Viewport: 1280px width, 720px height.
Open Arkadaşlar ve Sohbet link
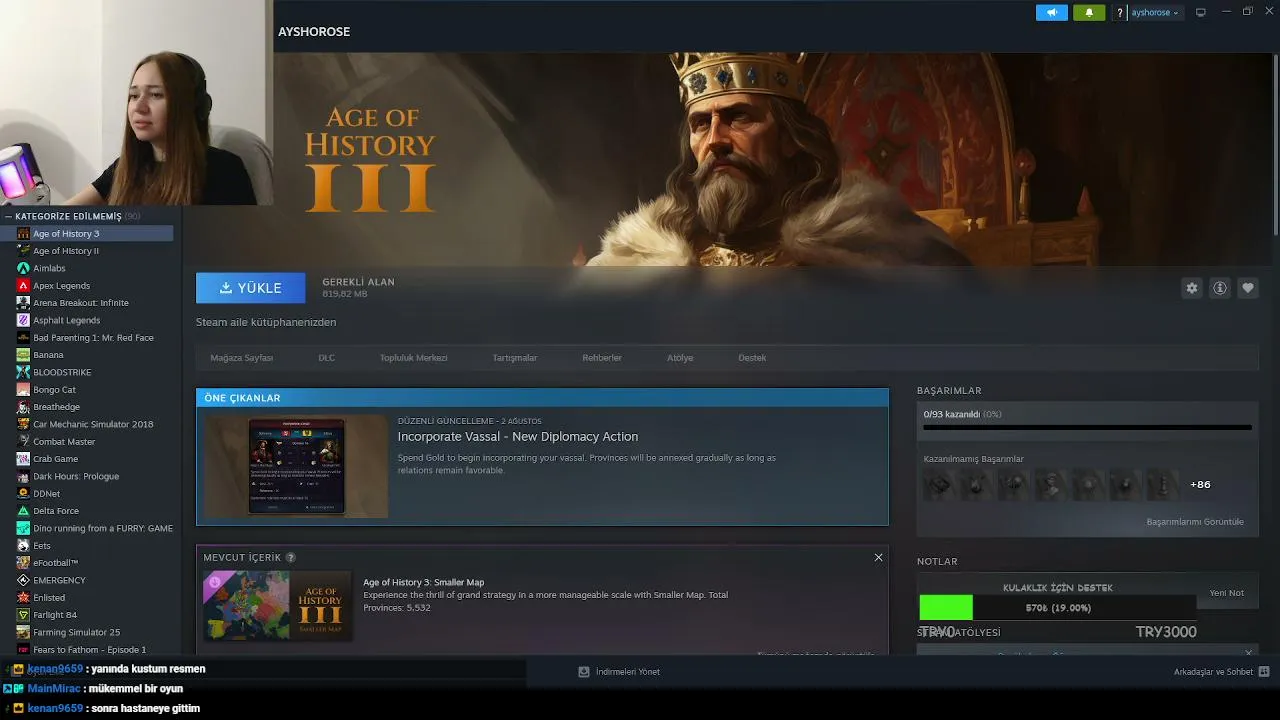pyautogui.click(x=1213, y=672)
